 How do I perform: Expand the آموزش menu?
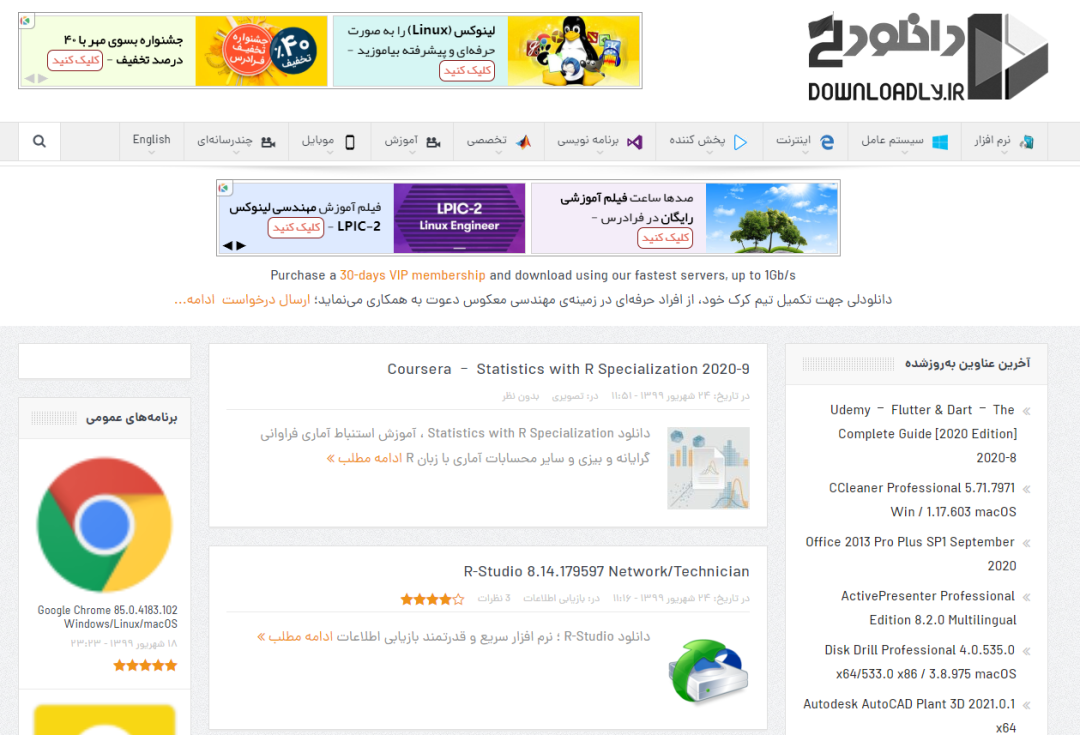point(412,141)
